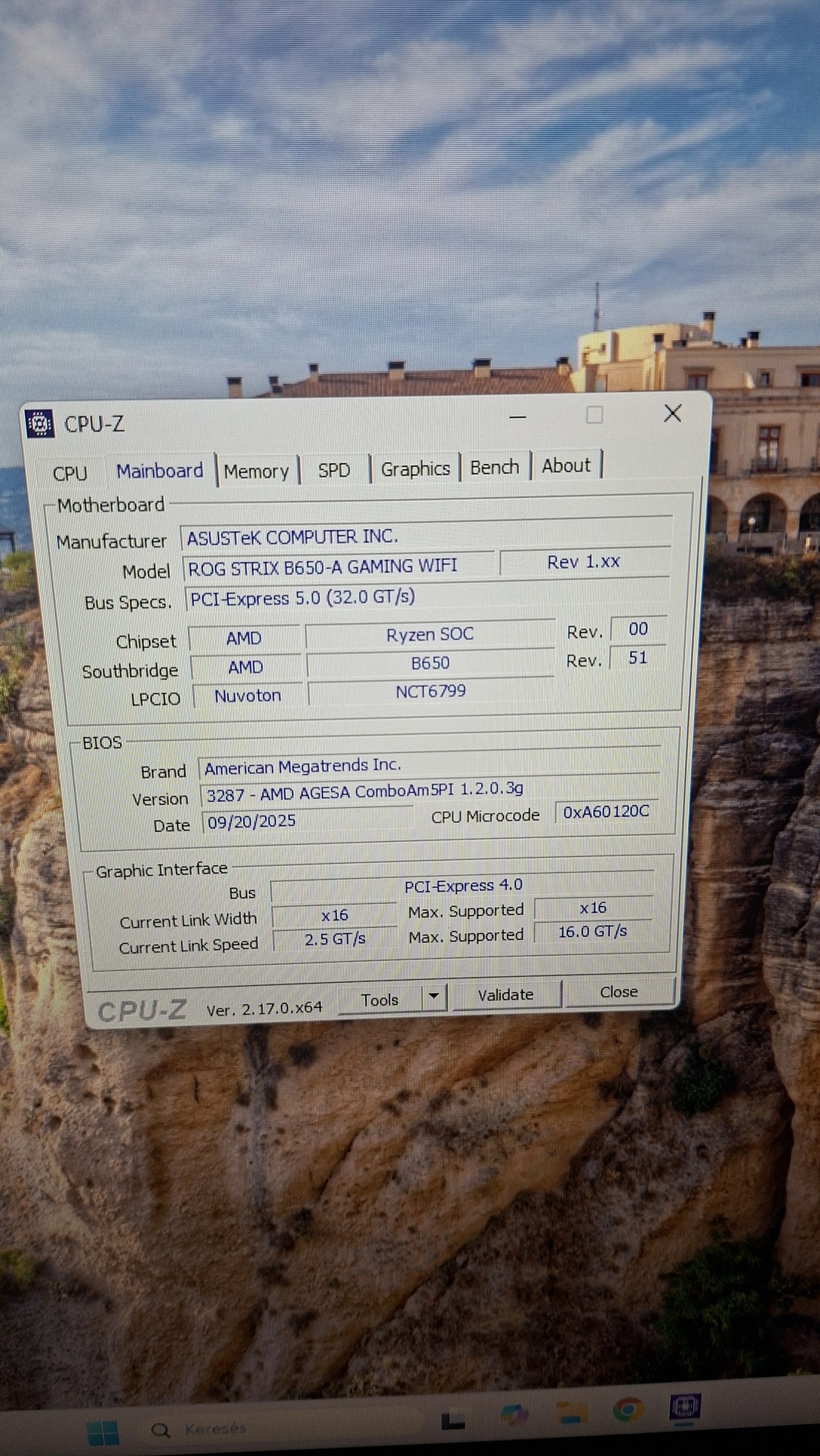Go to the SPD tab
This screenshot has height=1456, width=820.
(x=334, y=470)
